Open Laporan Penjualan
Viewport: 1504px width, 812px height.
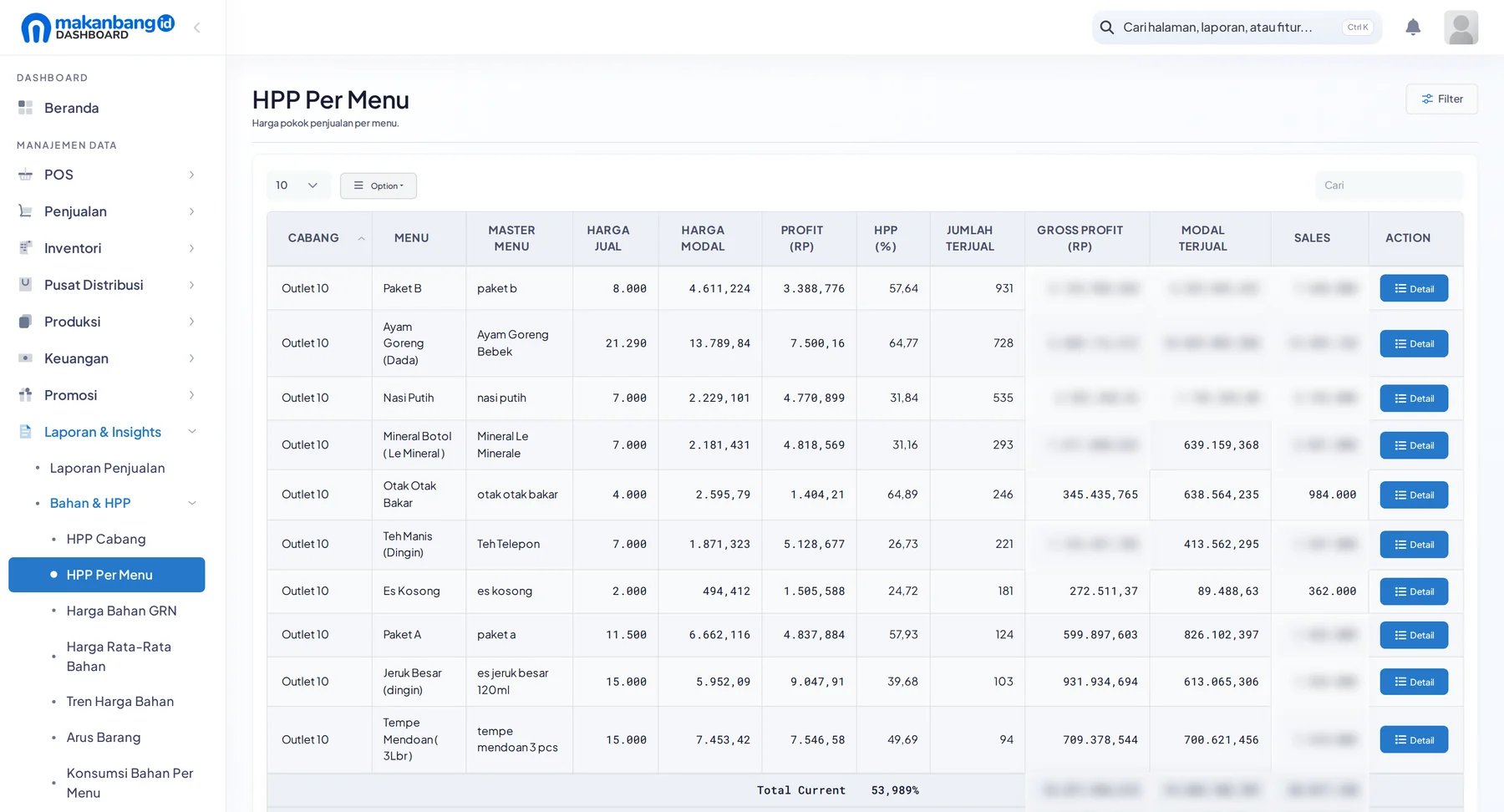tap(107, 468)
